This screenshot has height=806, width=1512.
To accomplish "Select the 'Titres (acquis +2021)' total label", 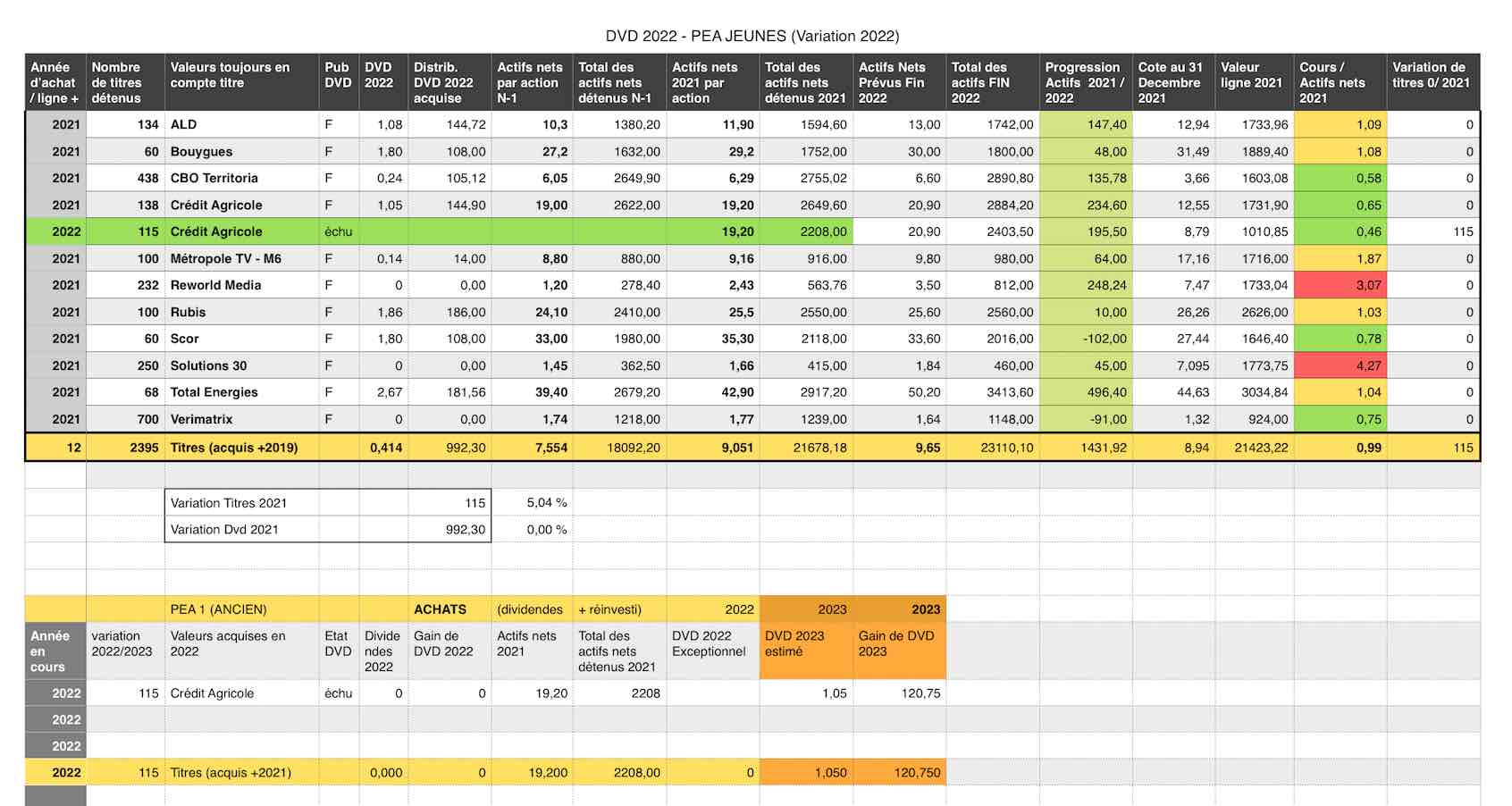I will [241, 773].
